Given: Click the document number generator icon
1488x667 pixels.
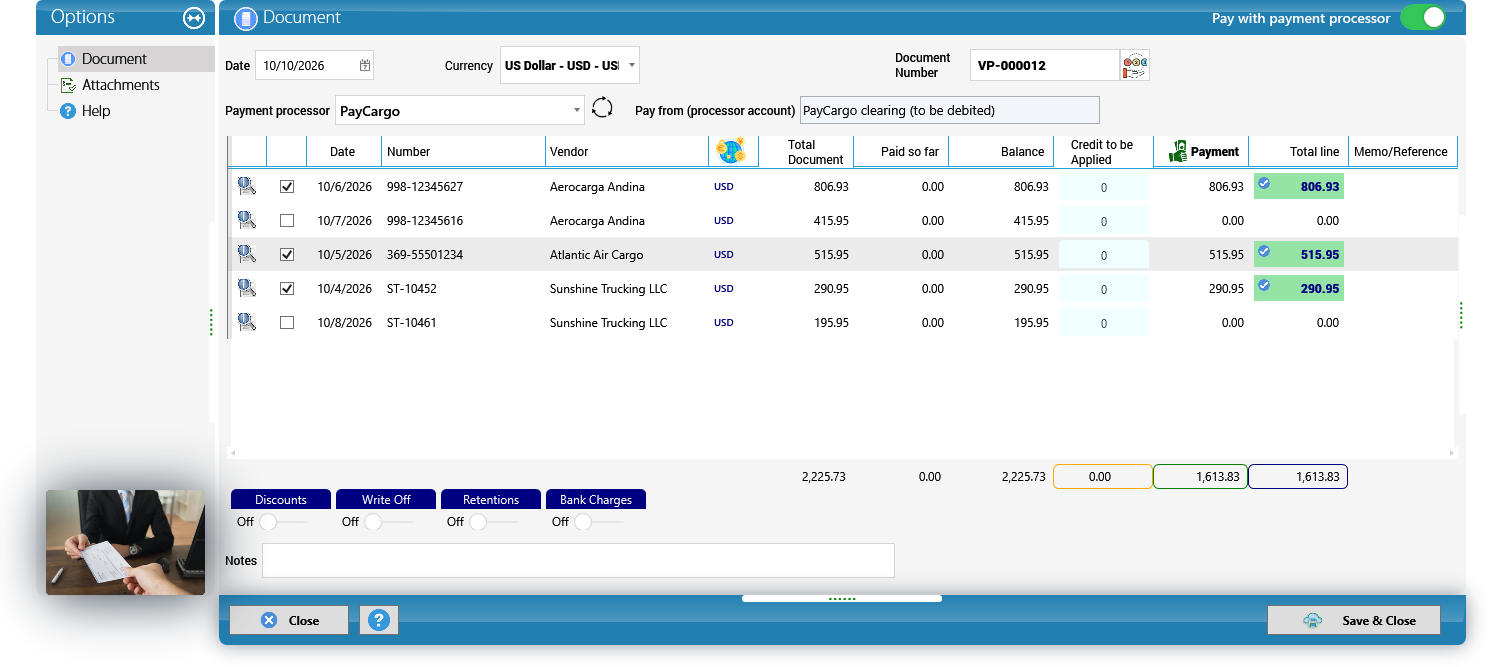Looking at the screenshot, I should pos(1135,65).
